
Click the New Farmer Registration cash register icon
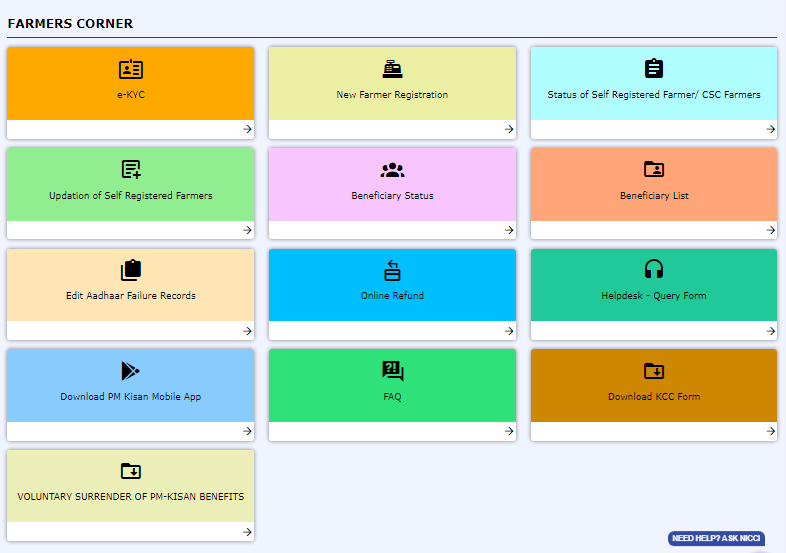coord(392,69)
